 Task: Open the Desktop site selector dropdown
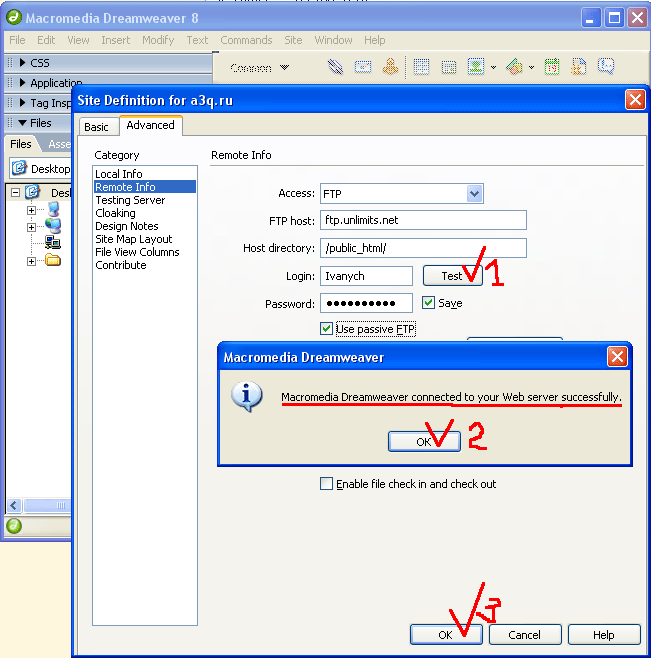[x=40, y=168]
